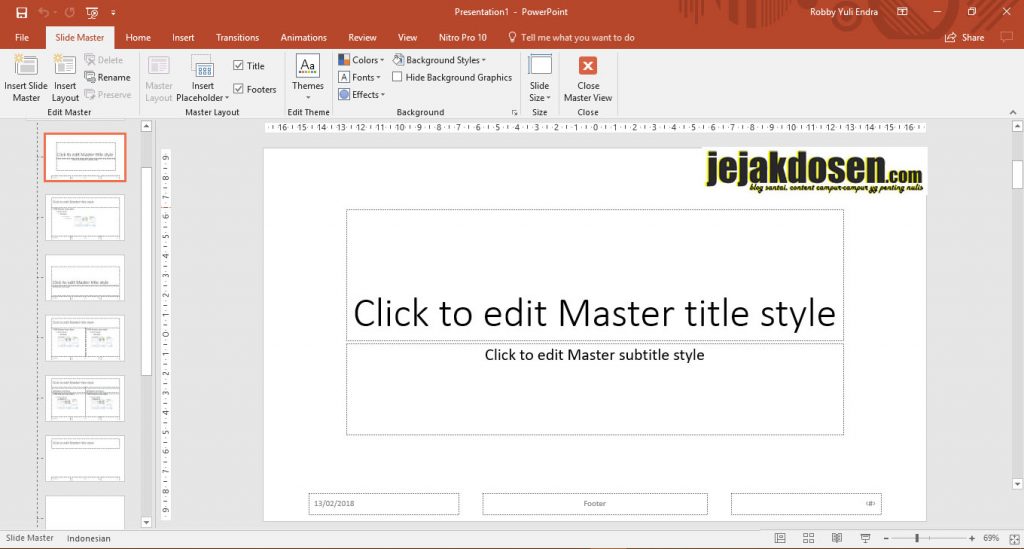Switch to the Insert tab
This screenshot has height=549, width=1024.
(x=183, y=37)
